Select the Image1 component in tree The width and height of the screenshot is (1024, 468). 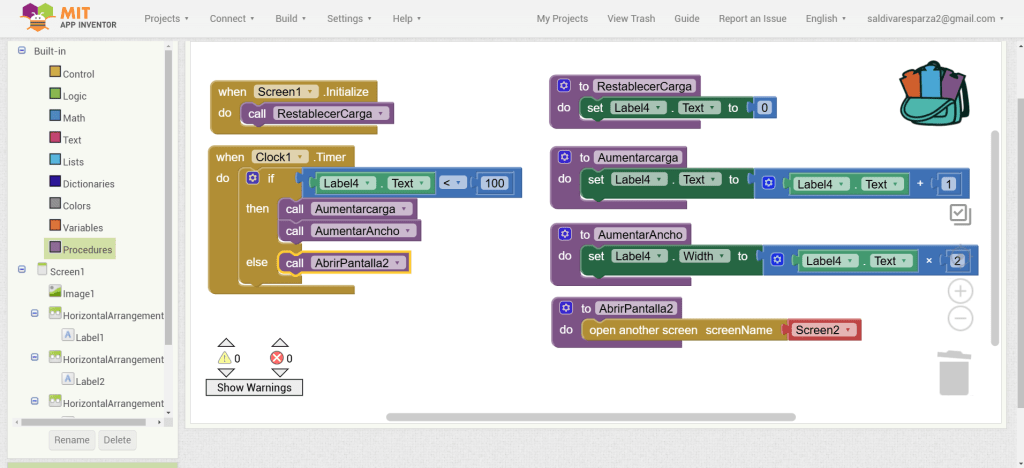pyautogui.click(x=78, y=293)
